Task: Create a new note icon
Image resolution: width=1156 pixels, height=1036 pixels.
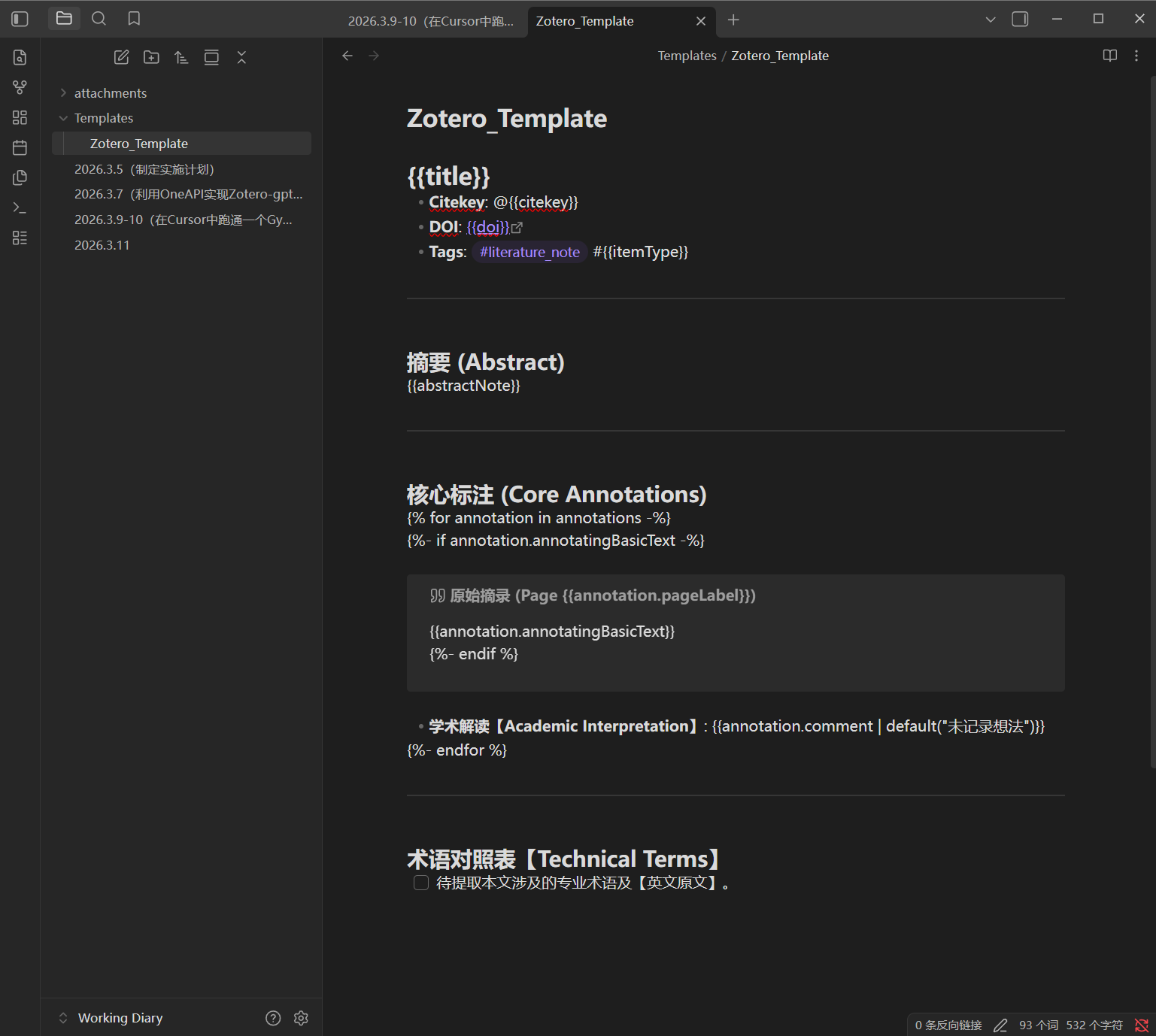Action: coord(121,57)
